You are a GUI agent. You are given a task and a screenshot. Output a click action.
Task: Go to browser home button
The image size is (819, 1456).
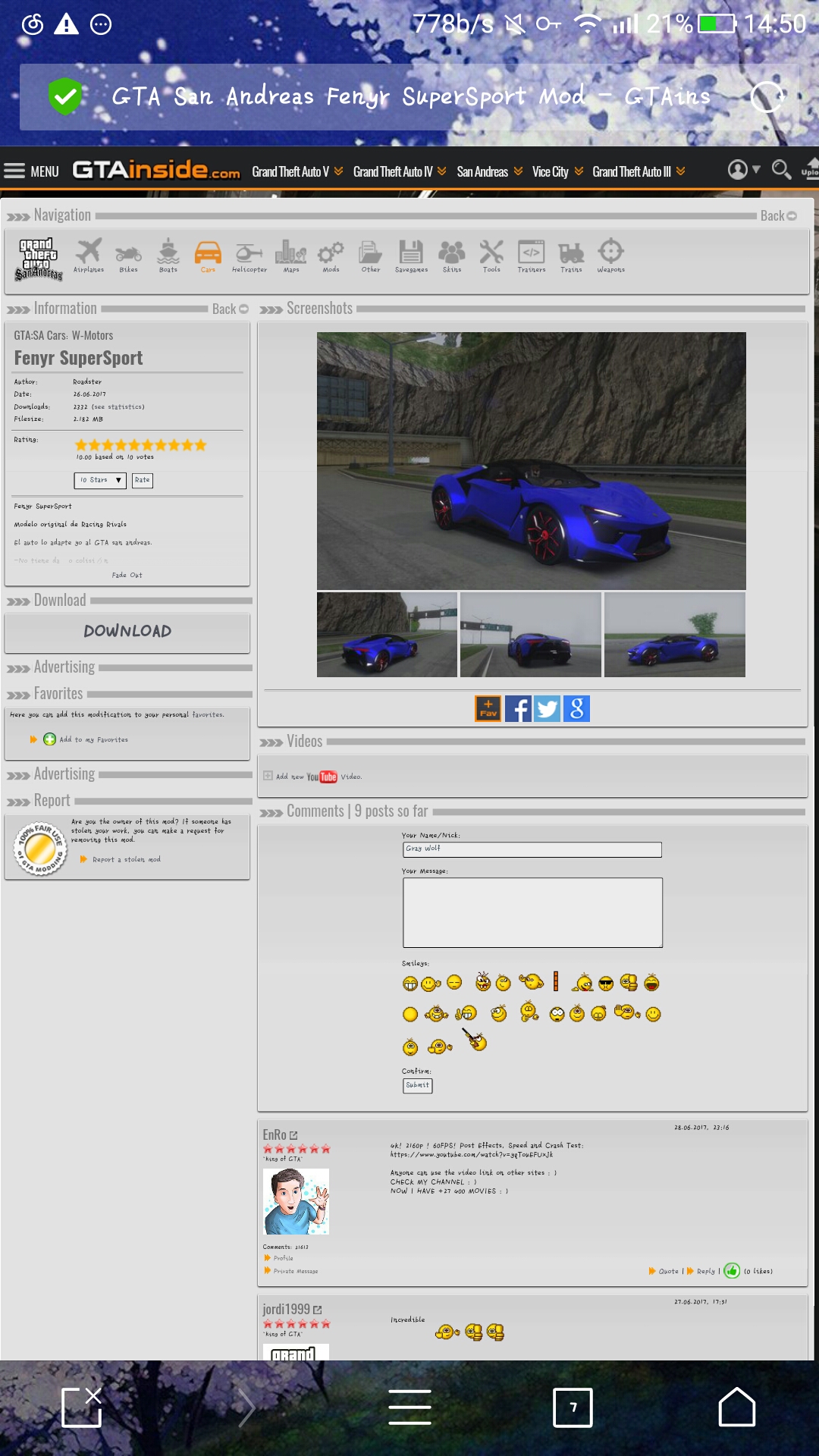737,1407
